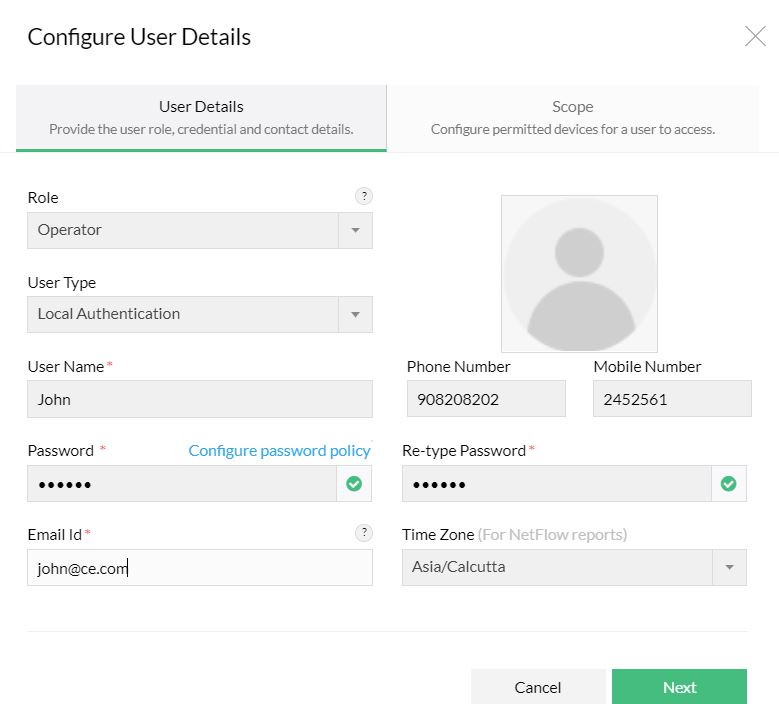779x704 pixels.
Task: Click the user avatar placeholder image
Action: point(579,273)
